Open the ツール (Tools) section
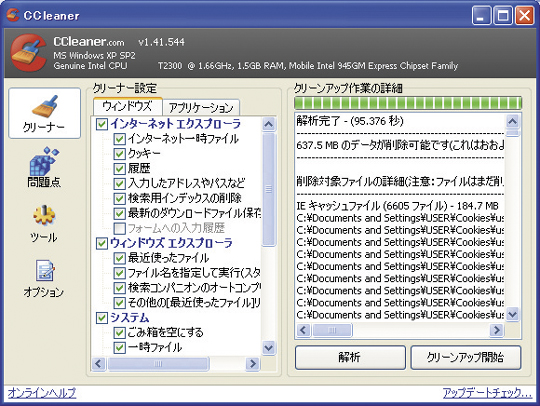The image size is (540, 406). tap(44, 223)
